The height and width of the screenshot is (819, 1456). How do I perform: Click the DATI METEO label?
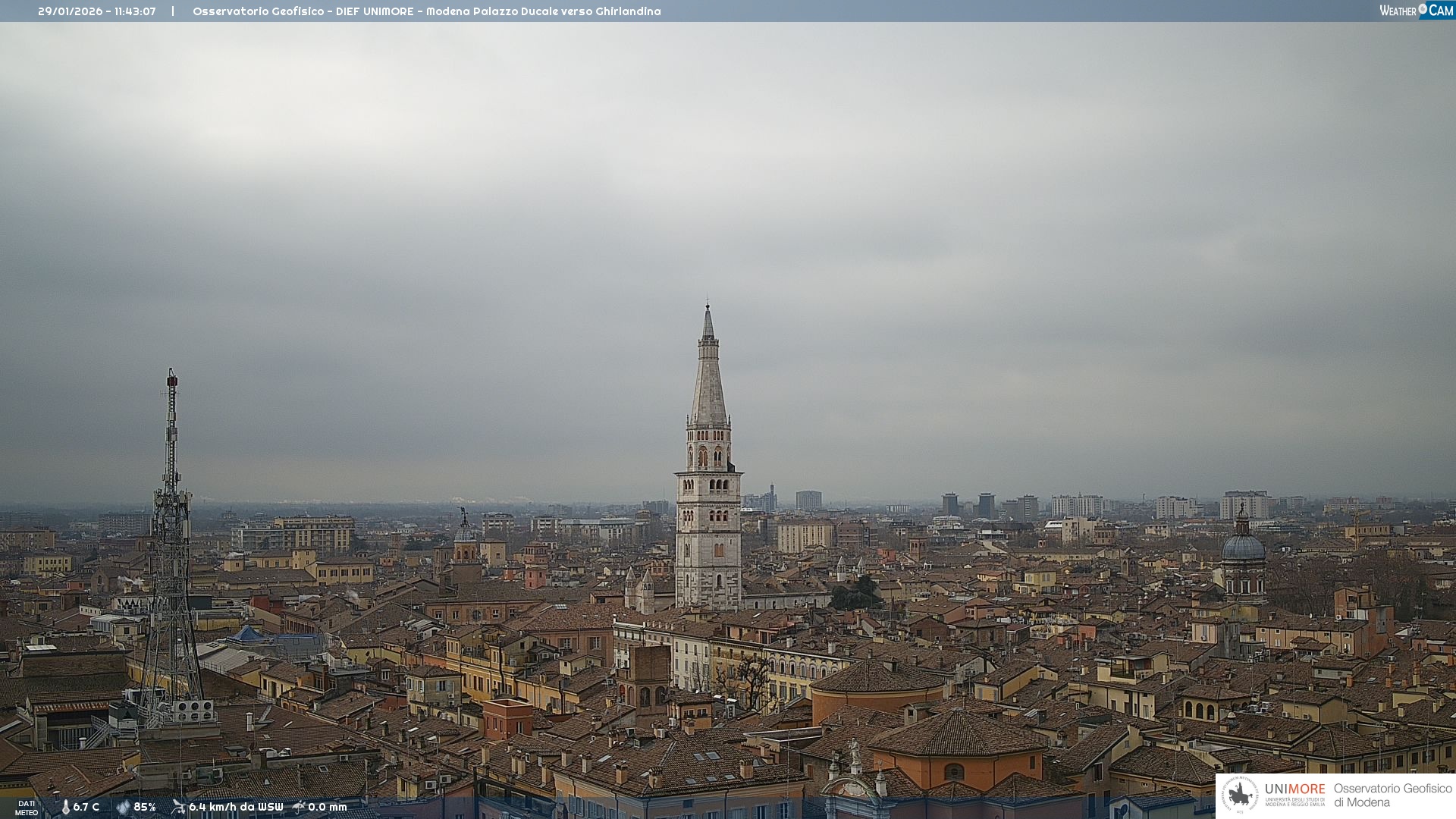click(x=27, y=808)
